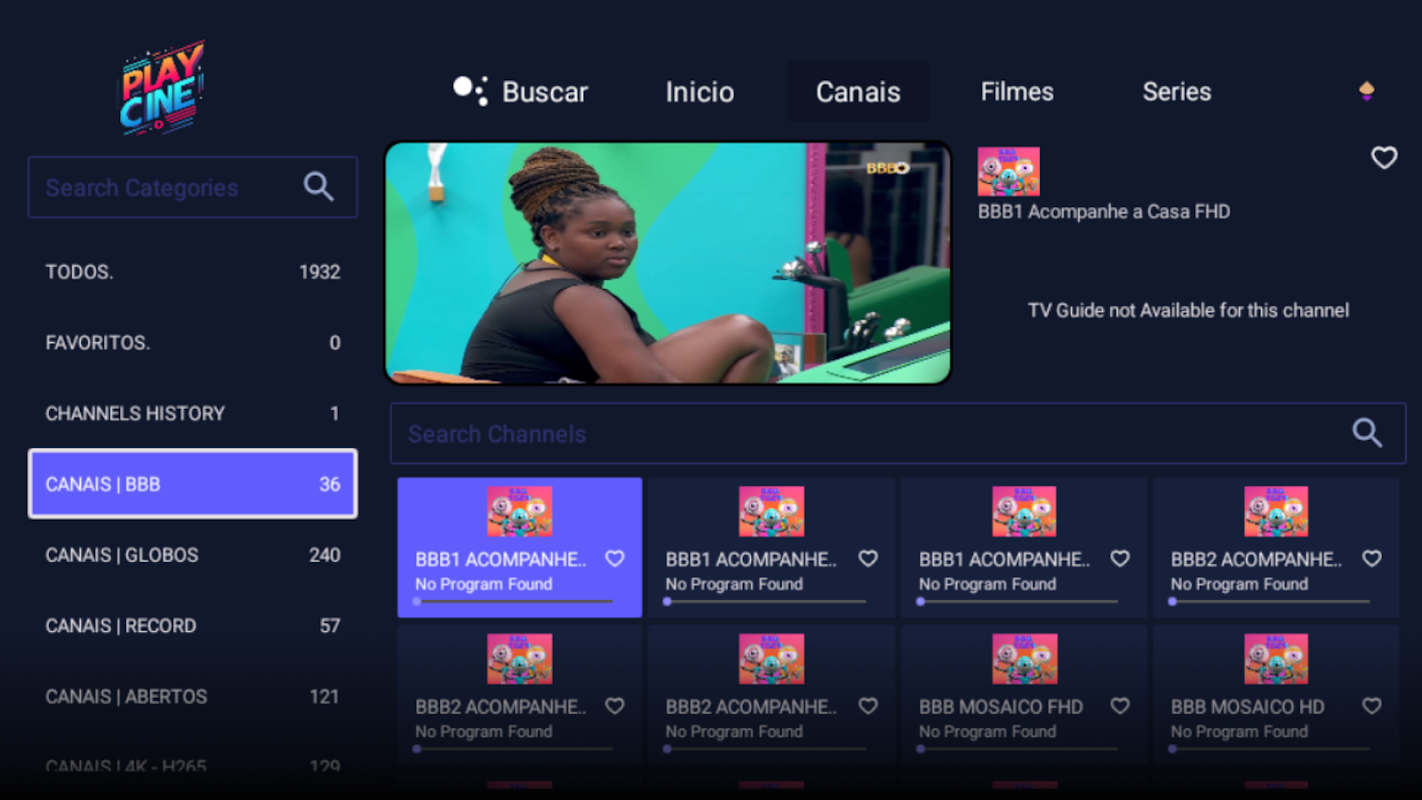Toggle favorite heart on highlighted BBB1 card

pos(615,559)
